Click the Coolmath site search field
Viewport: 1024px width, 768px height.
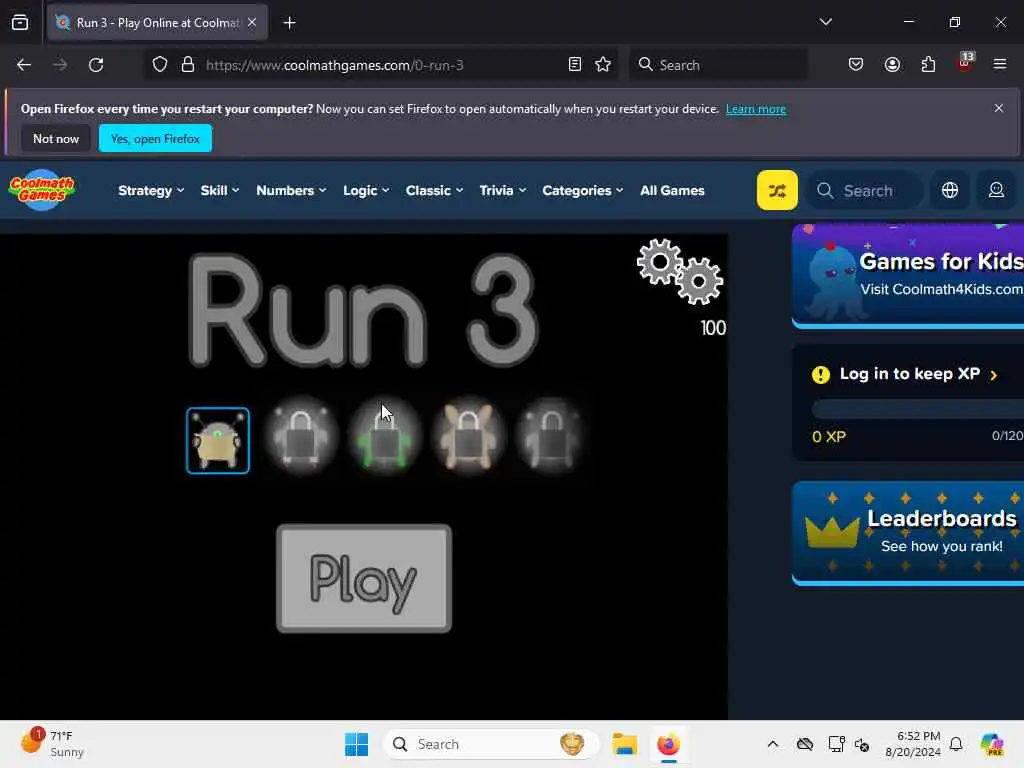(x=865, y=191)
